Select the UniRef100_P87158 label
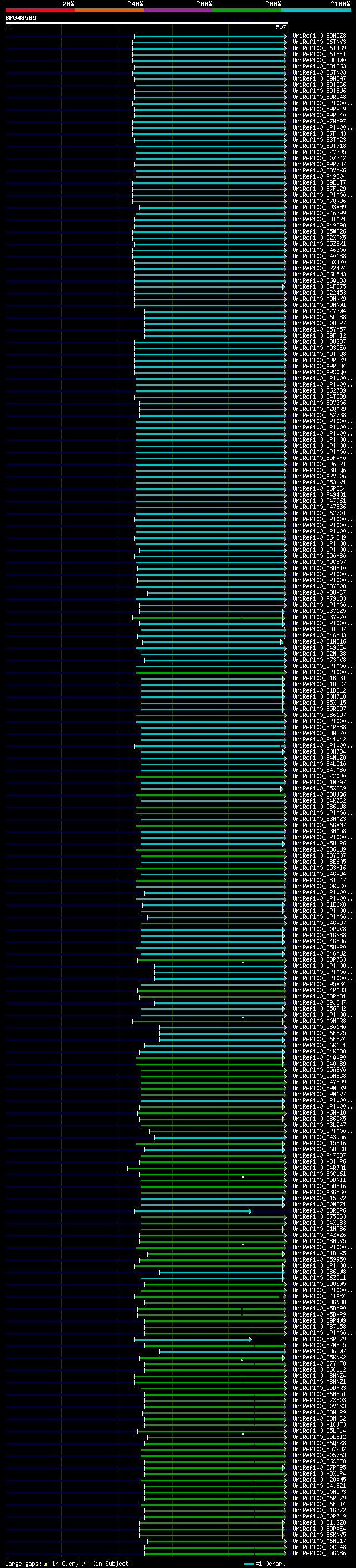356x1568 pixels. [319, 1327]
